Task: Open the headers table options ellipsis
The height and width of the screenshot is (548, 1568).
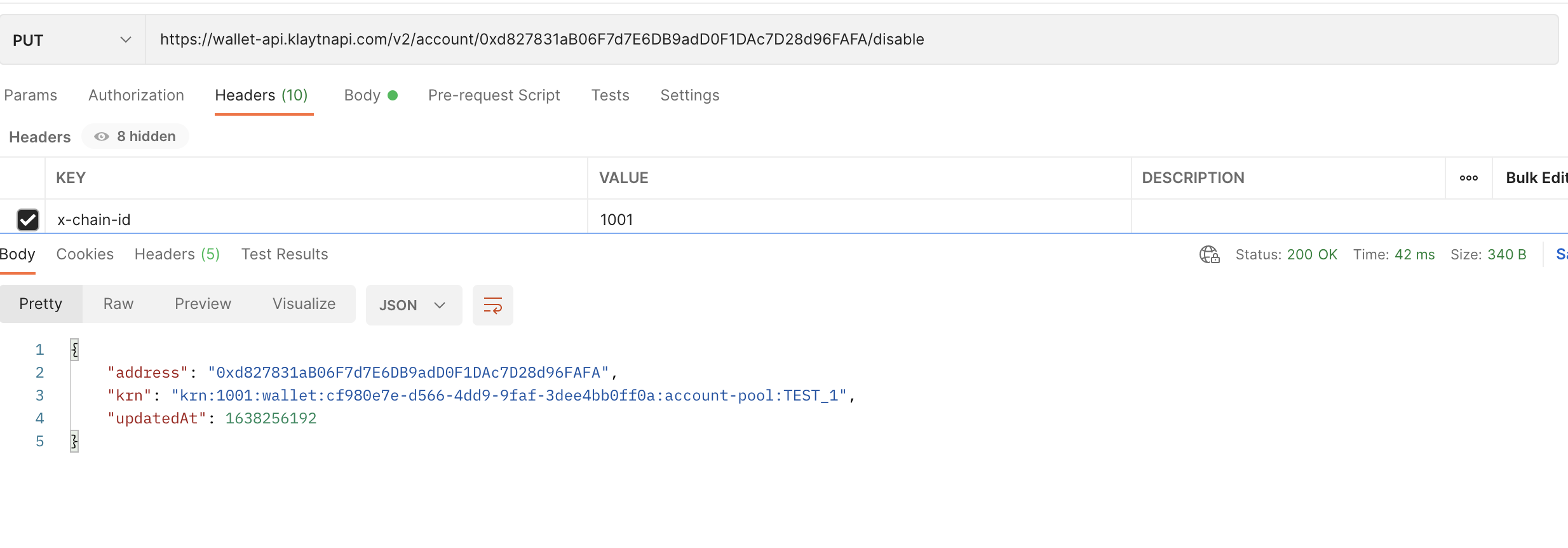Action: (x=1468, y=178)
